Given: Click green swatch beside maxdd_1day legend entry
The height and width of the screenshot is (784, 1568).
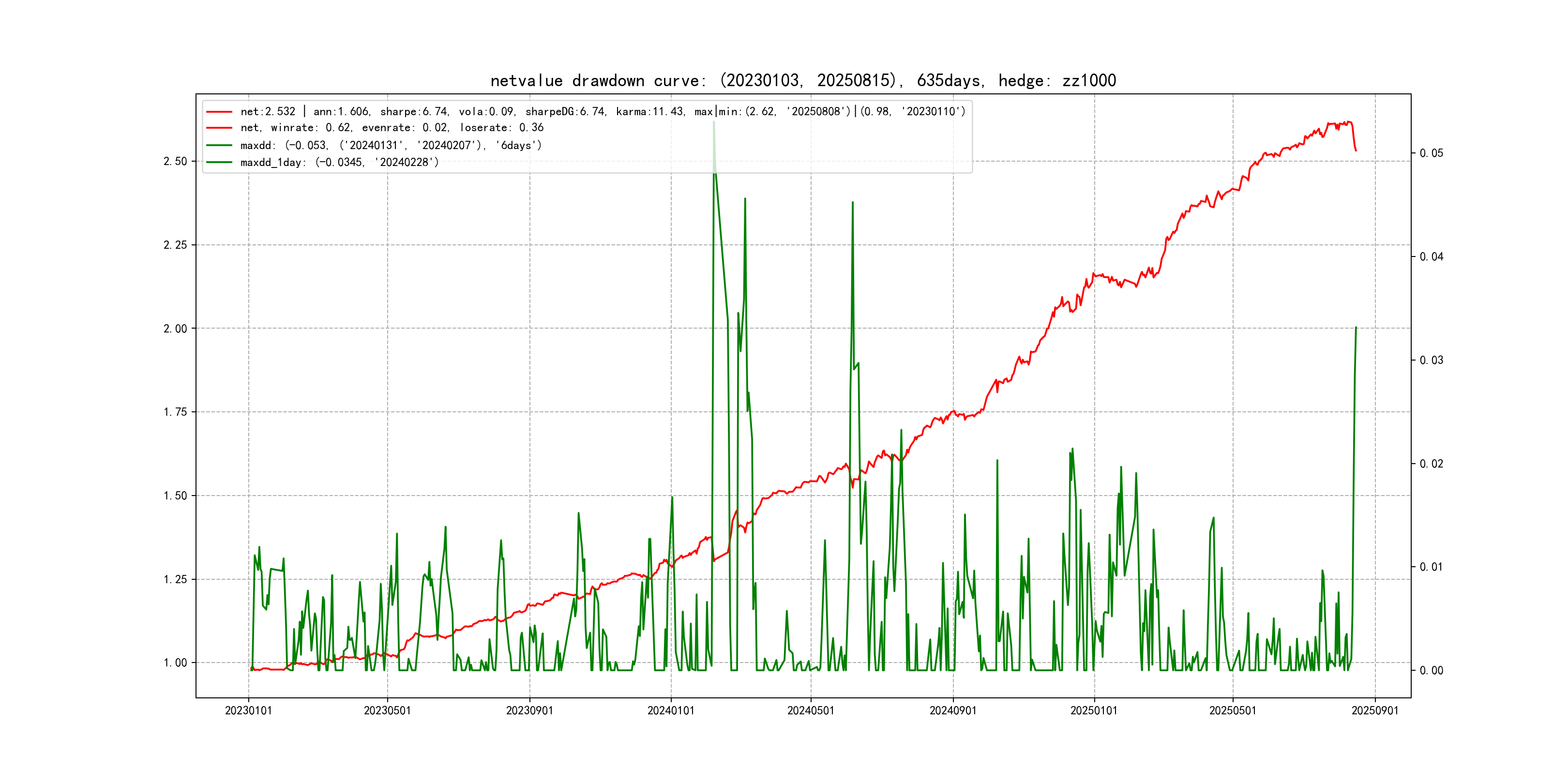Looking at the screenshot, I should 219,163.
